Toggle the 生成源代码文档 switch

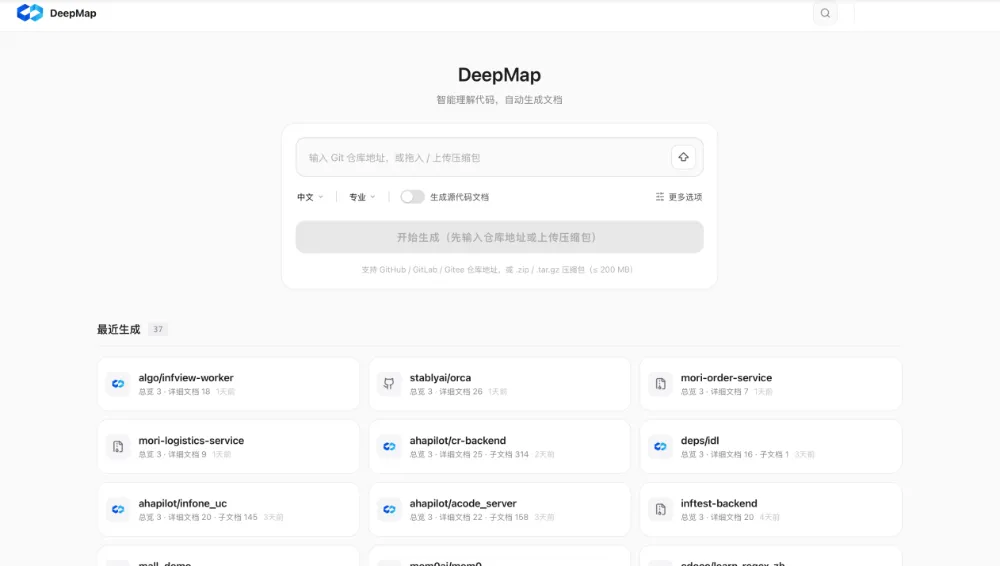pos(412,197)
